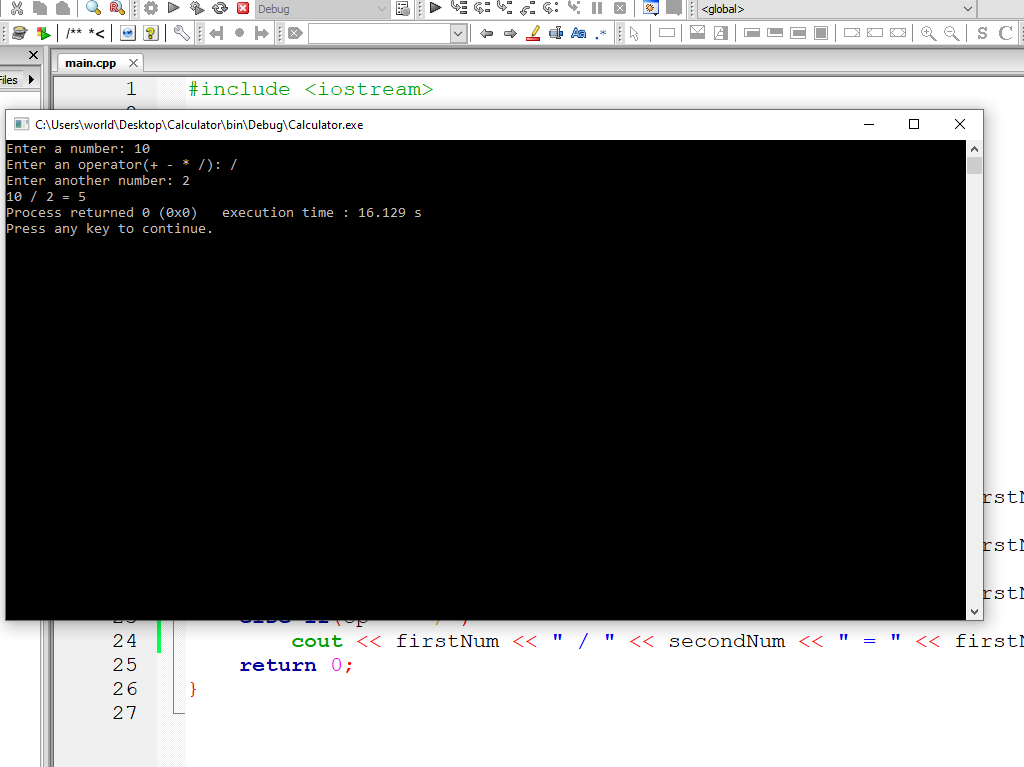The image size is (1024, 767).
Task: Close the Management side panel
Action: pos(34,56)
